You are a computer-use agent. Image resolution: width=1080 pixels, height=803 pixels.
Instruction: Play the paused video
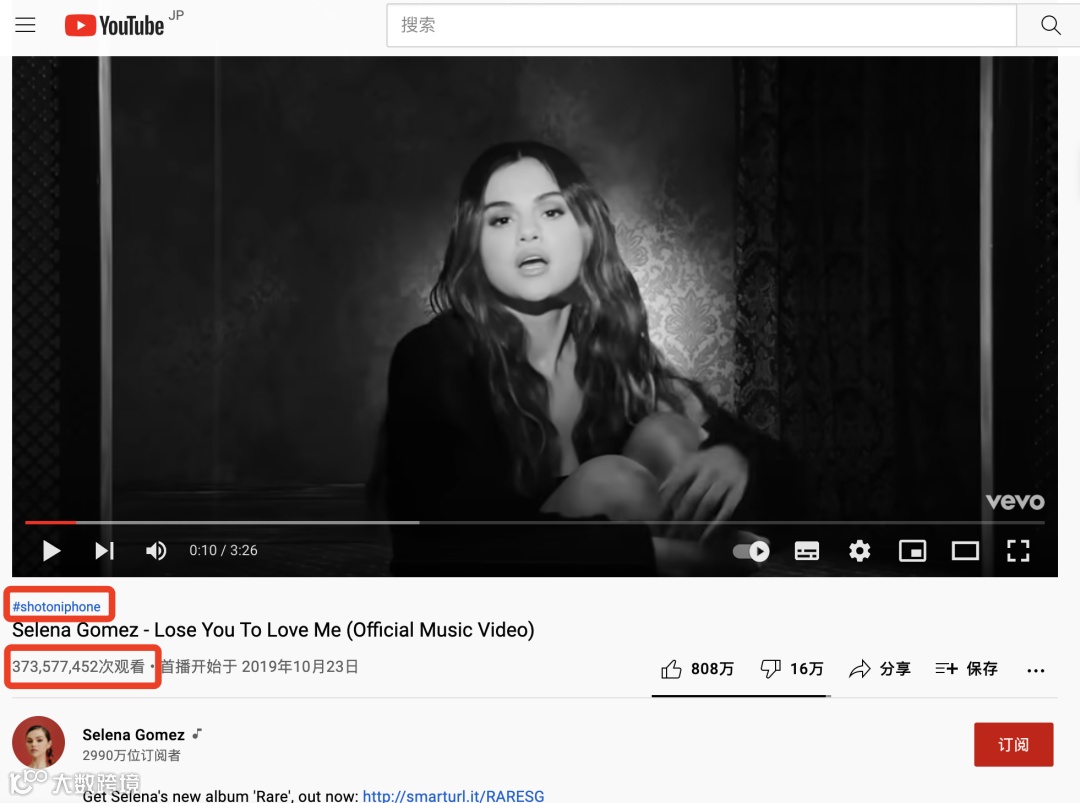click(51, 551)
